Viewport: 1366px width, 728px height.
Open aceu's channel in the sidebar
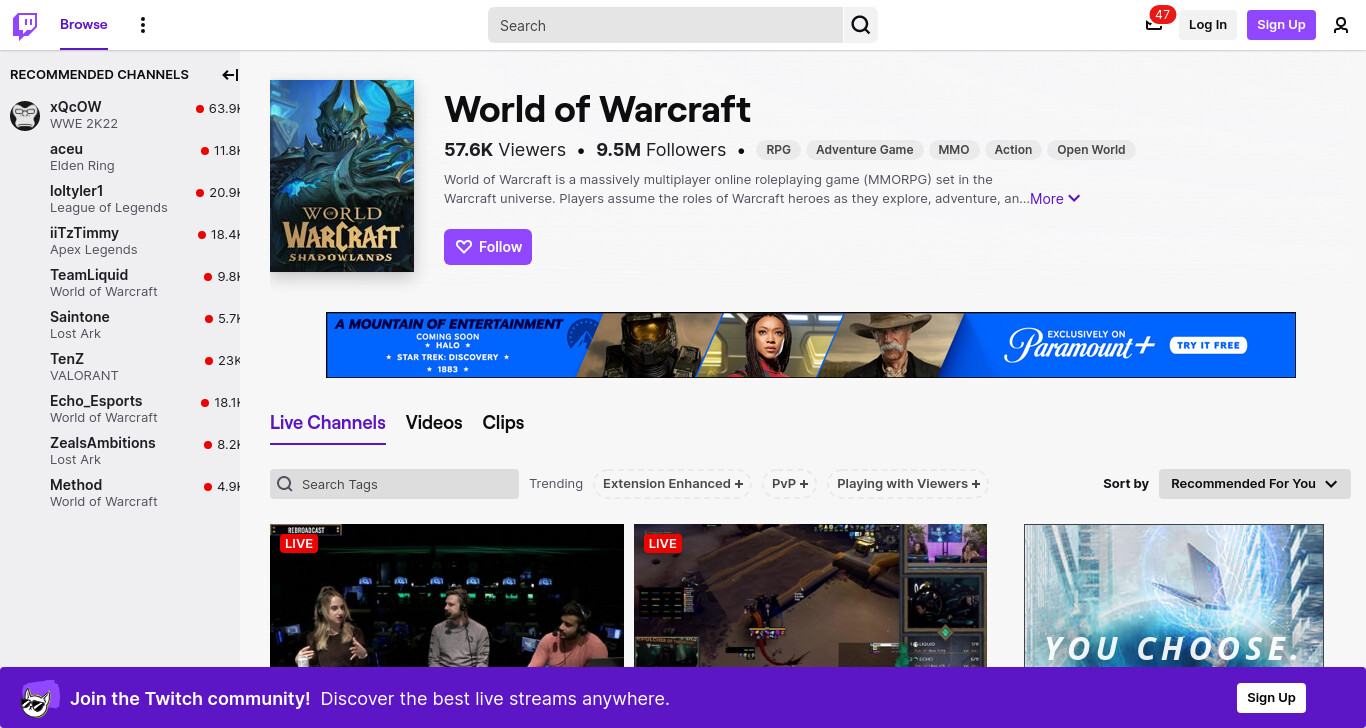[x=120, y=157]
